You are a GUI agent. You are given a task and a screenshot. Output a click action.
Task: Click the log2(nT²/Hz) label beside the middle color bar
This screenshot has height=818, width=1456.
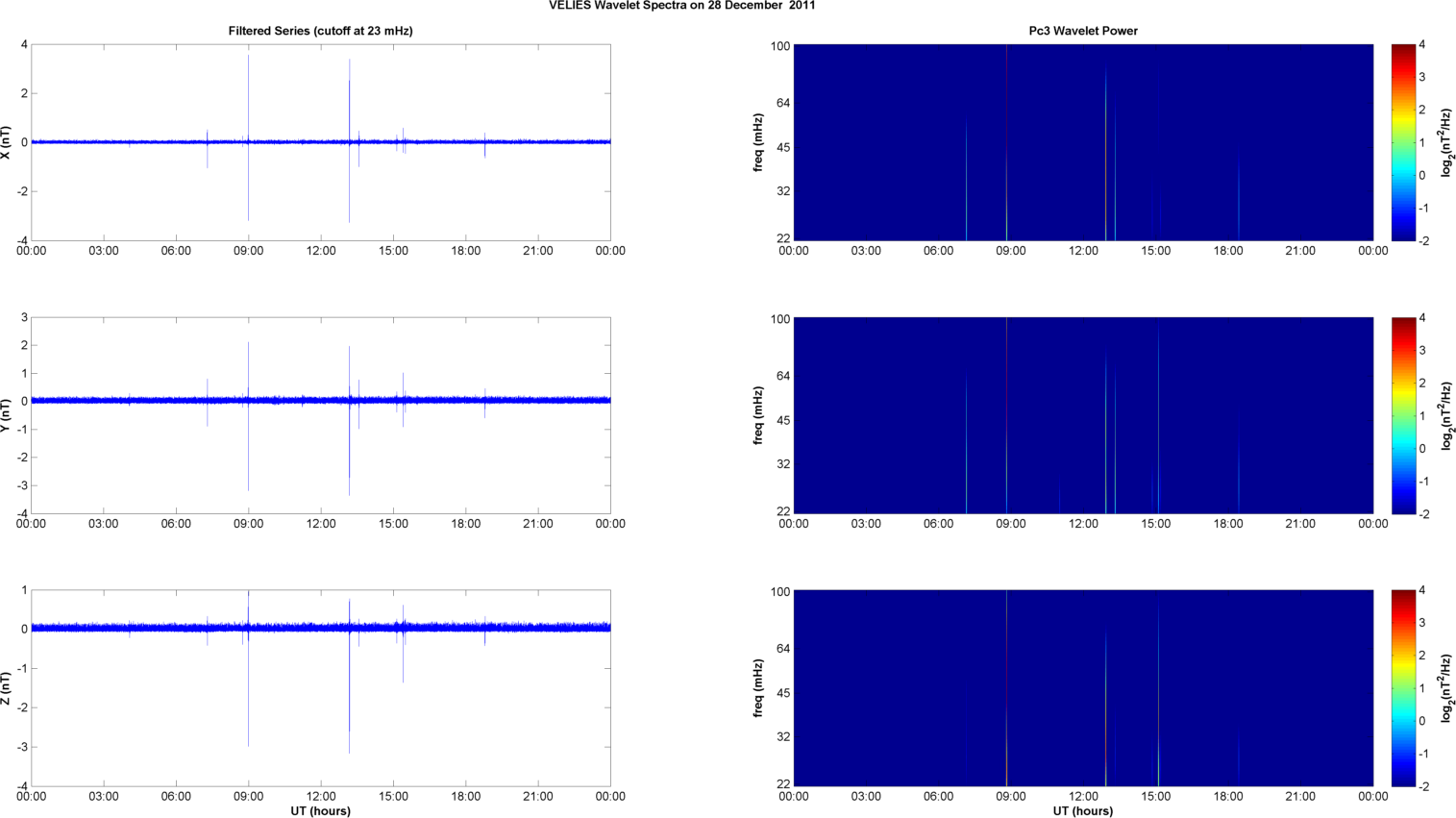1445,415
